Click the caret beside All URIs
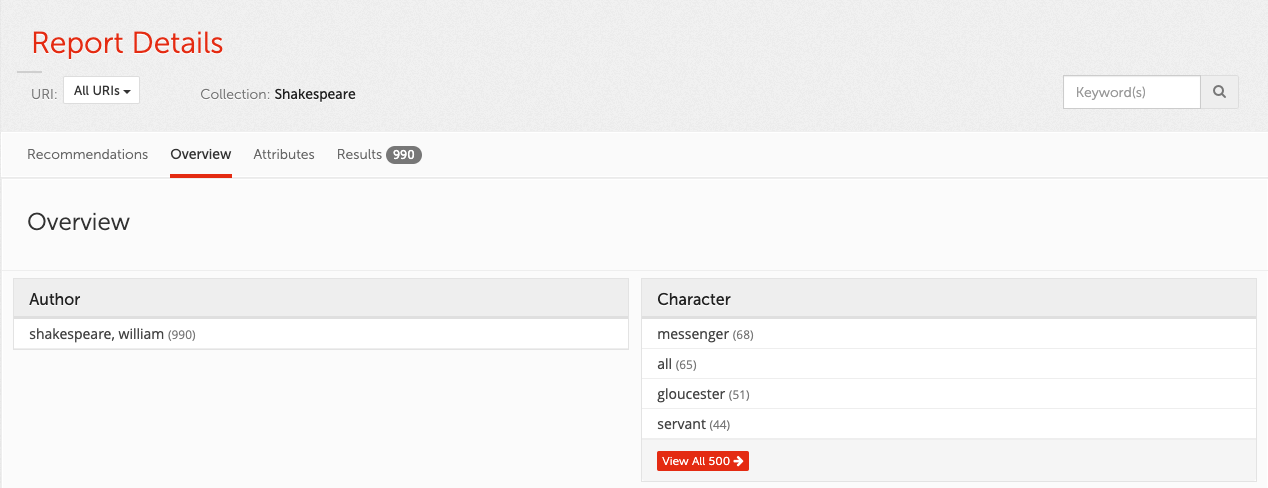The image size is (1268, 488). tap(127, 92)
